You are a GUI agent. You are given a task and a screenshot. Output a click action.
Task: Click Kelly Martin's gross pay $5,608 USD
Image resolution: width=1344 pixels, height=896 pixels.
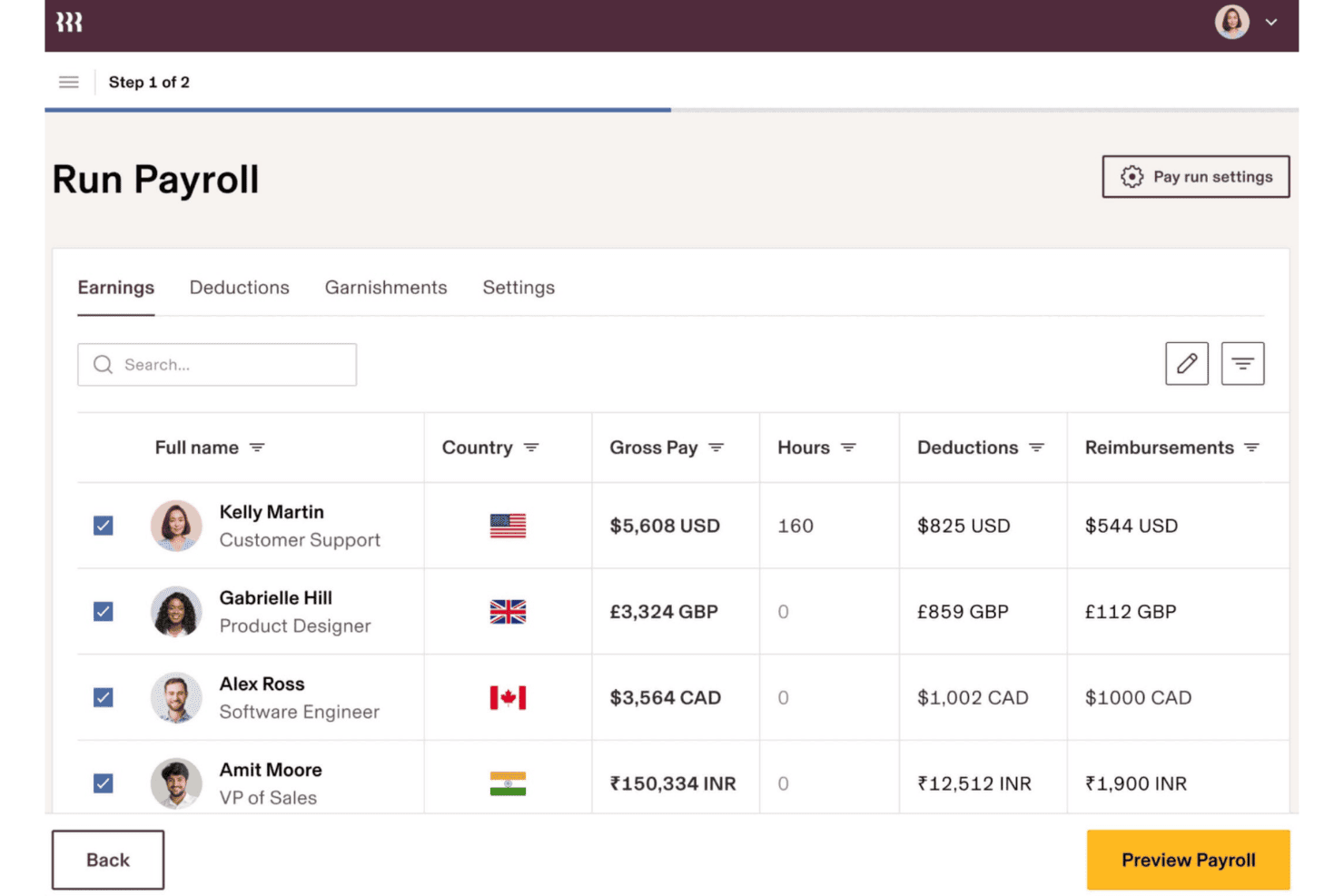(x=665, y=526)
